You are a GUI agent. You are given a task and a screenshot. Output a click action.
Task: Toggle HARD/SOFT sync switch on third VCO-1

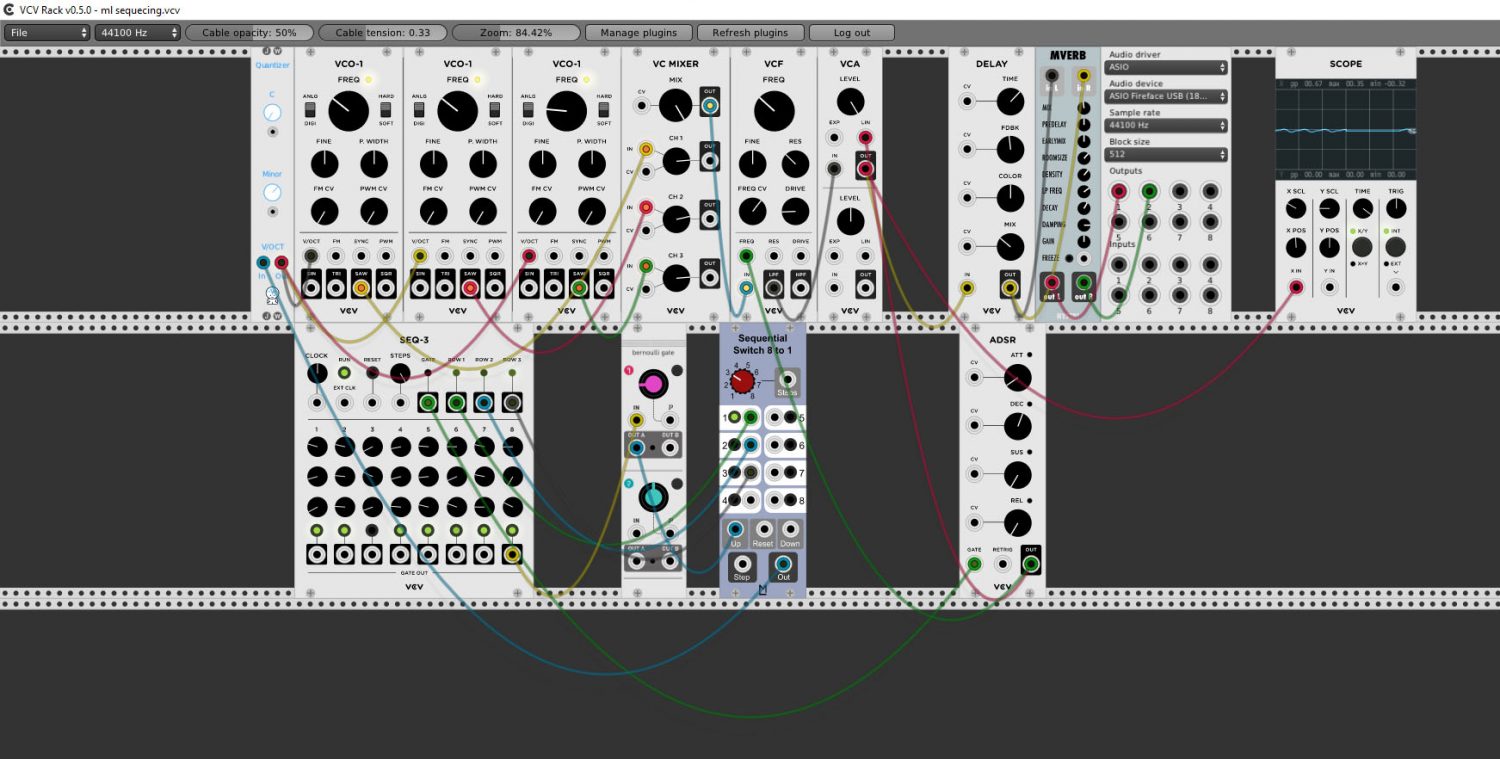pyautogui.click(x=603, y=109)
